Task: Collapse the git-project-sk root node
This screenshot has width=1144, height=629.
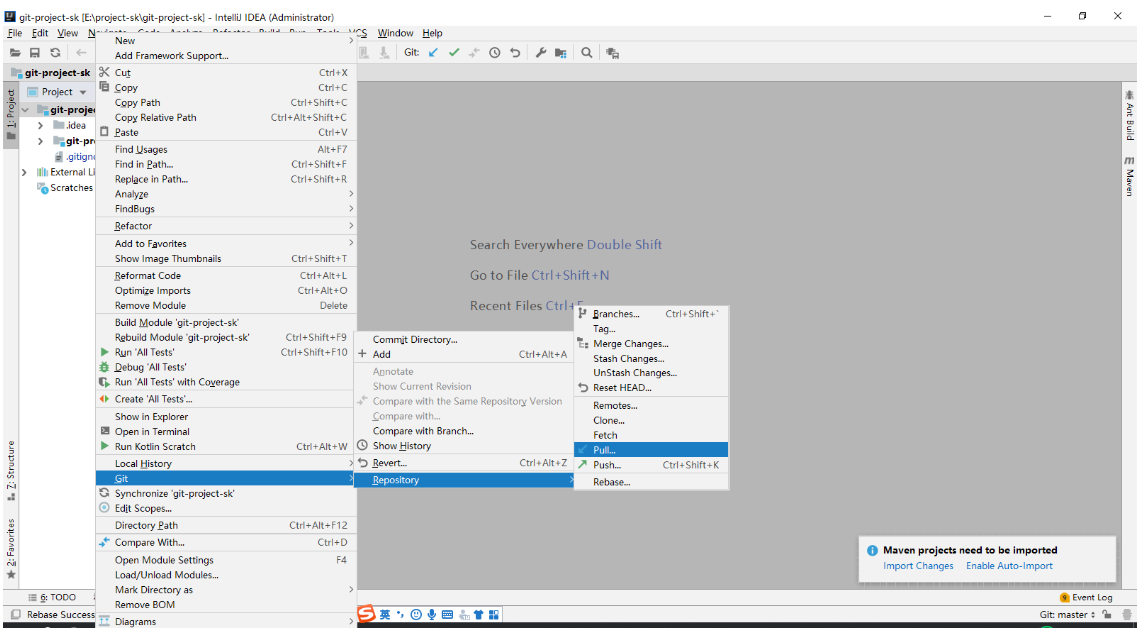Action: 26,109
